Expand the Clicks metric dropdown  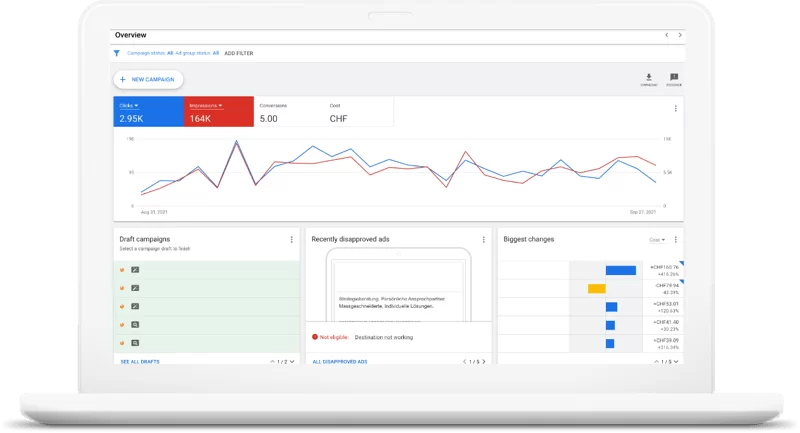click(137, 105)
